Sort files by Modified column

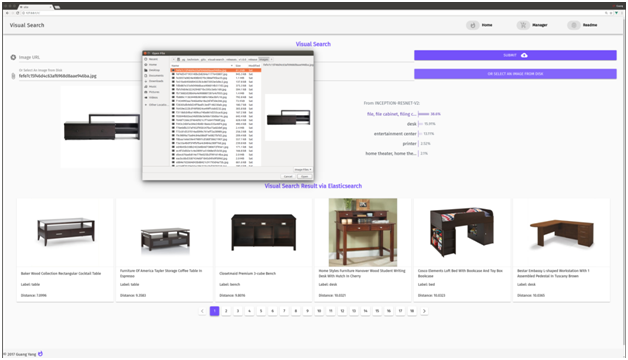click(x=254, y=65)
